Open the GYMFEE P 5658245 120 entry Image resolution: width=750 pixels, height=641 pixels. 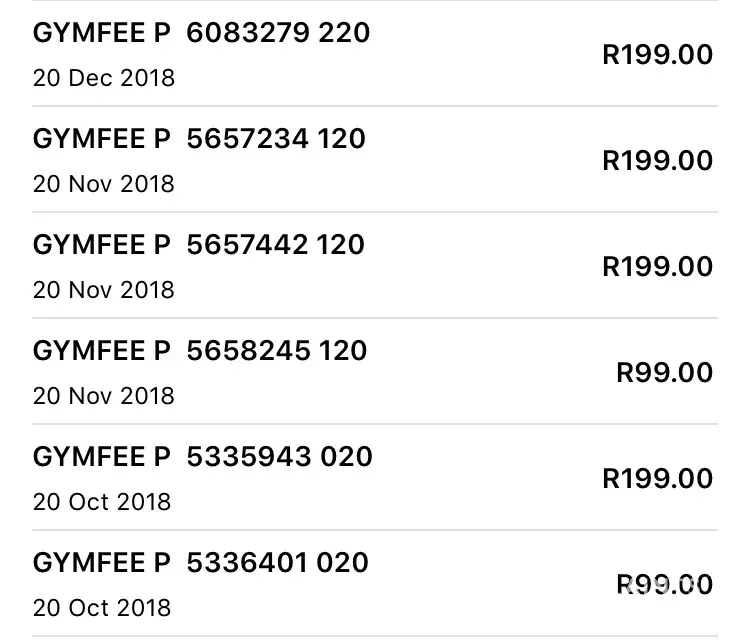pos(200,351)
